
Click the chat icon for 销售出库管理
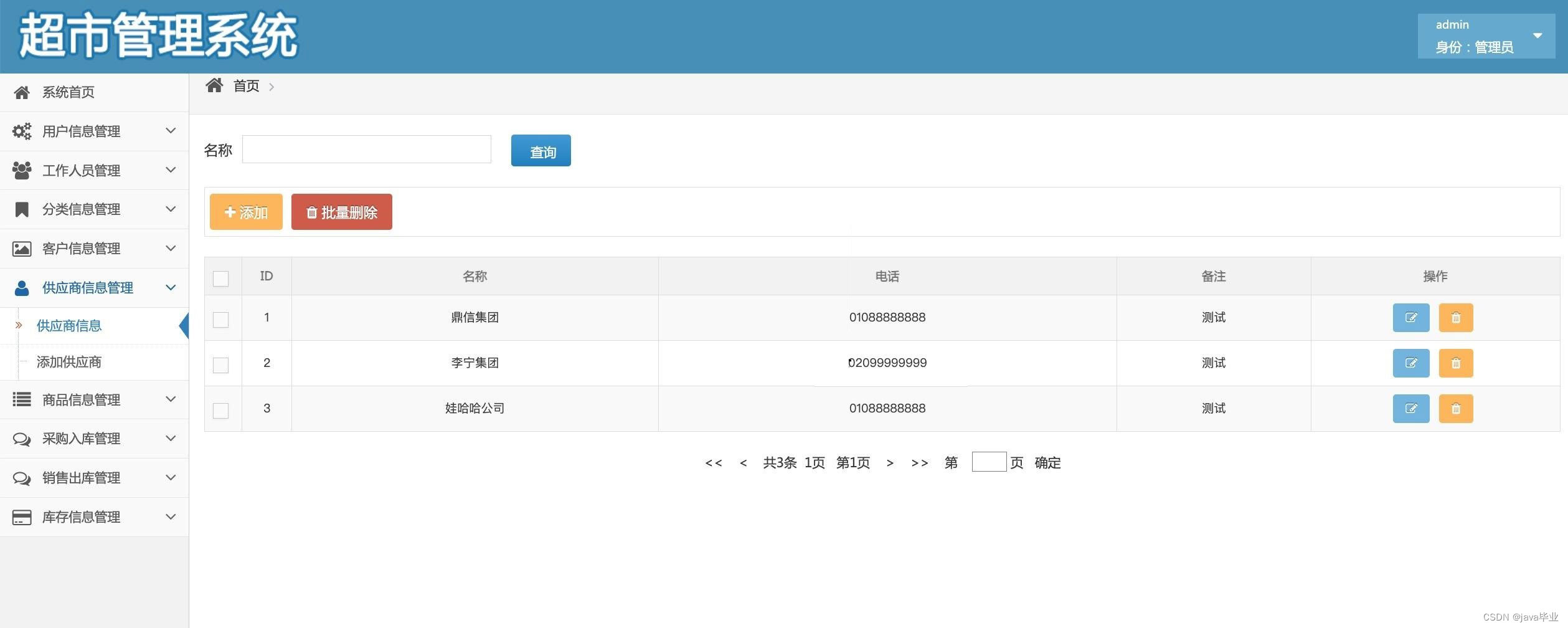coord(22,478)
